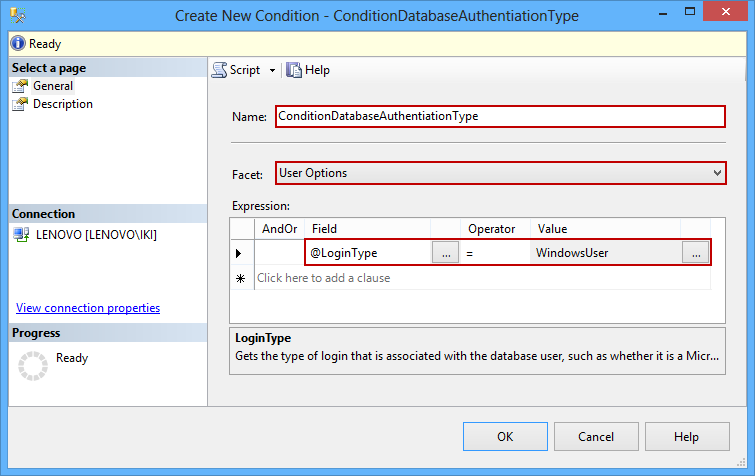Open the Script dropdown arrow
This screenshot has height=476, width=755.
tap(272, 71)
